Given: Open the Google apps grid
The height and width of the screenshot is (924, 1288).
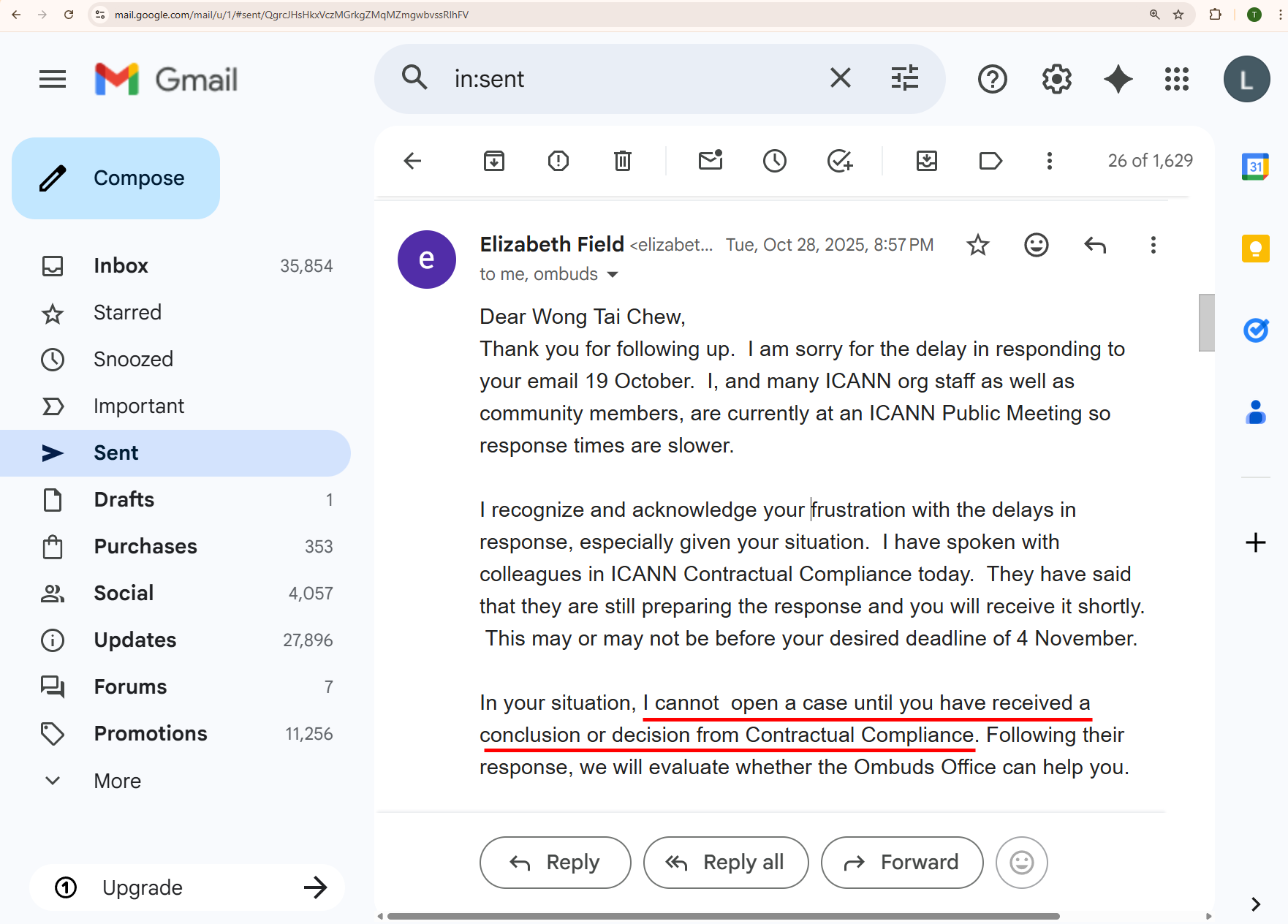Looking at the screenshot, I should pos(1177,79).
